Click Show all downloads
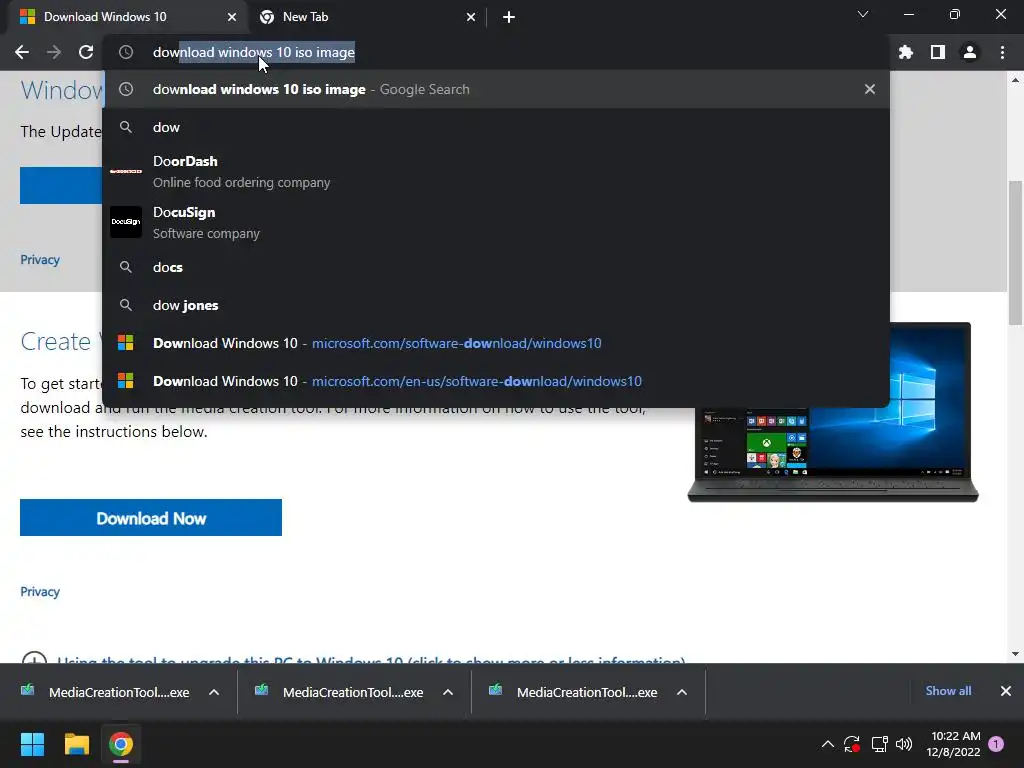 pyautogui.click(x=948, y=691)
